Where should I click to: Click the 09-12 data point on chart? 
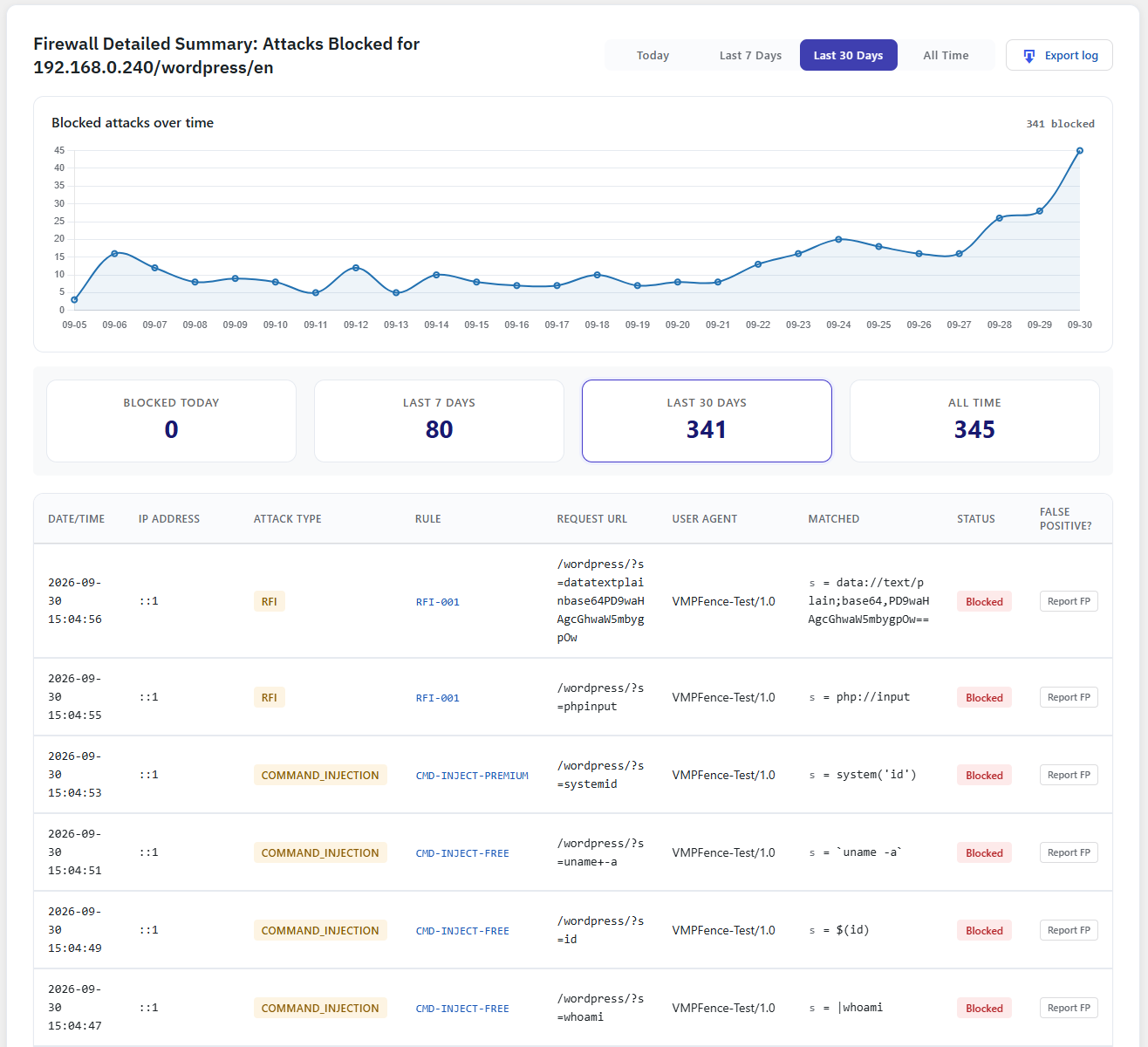tap(356, 268)
